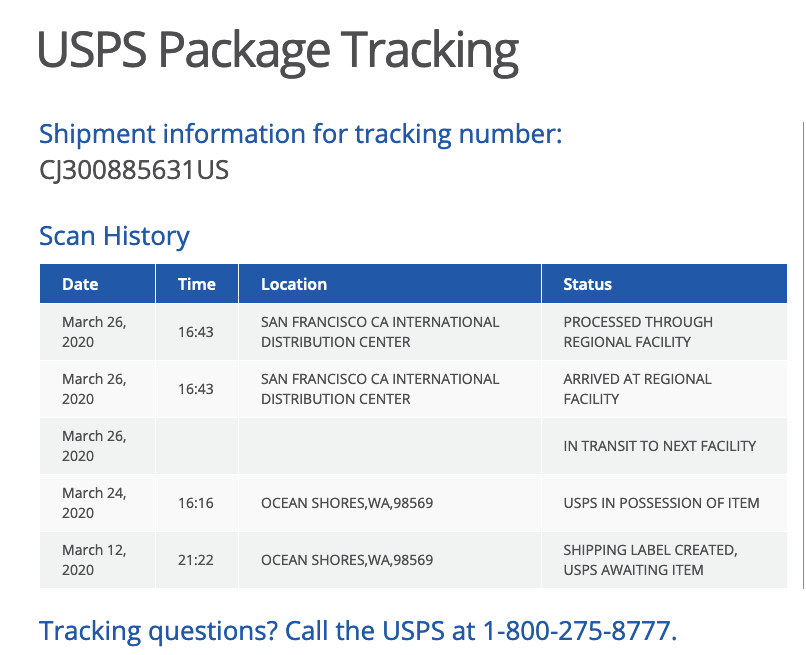Click USPS IN POSSESSION OF ITEM status
The width and height of the screenshot is (806, 655).
point(661,503)
